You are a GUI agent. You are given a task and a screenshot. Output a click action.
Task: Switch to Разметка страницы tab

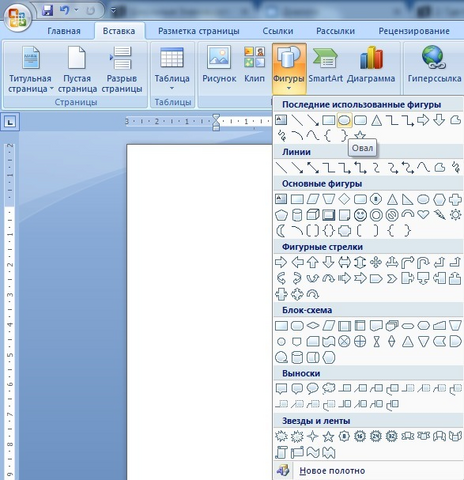pyautogui.click(x=199, y=31)
